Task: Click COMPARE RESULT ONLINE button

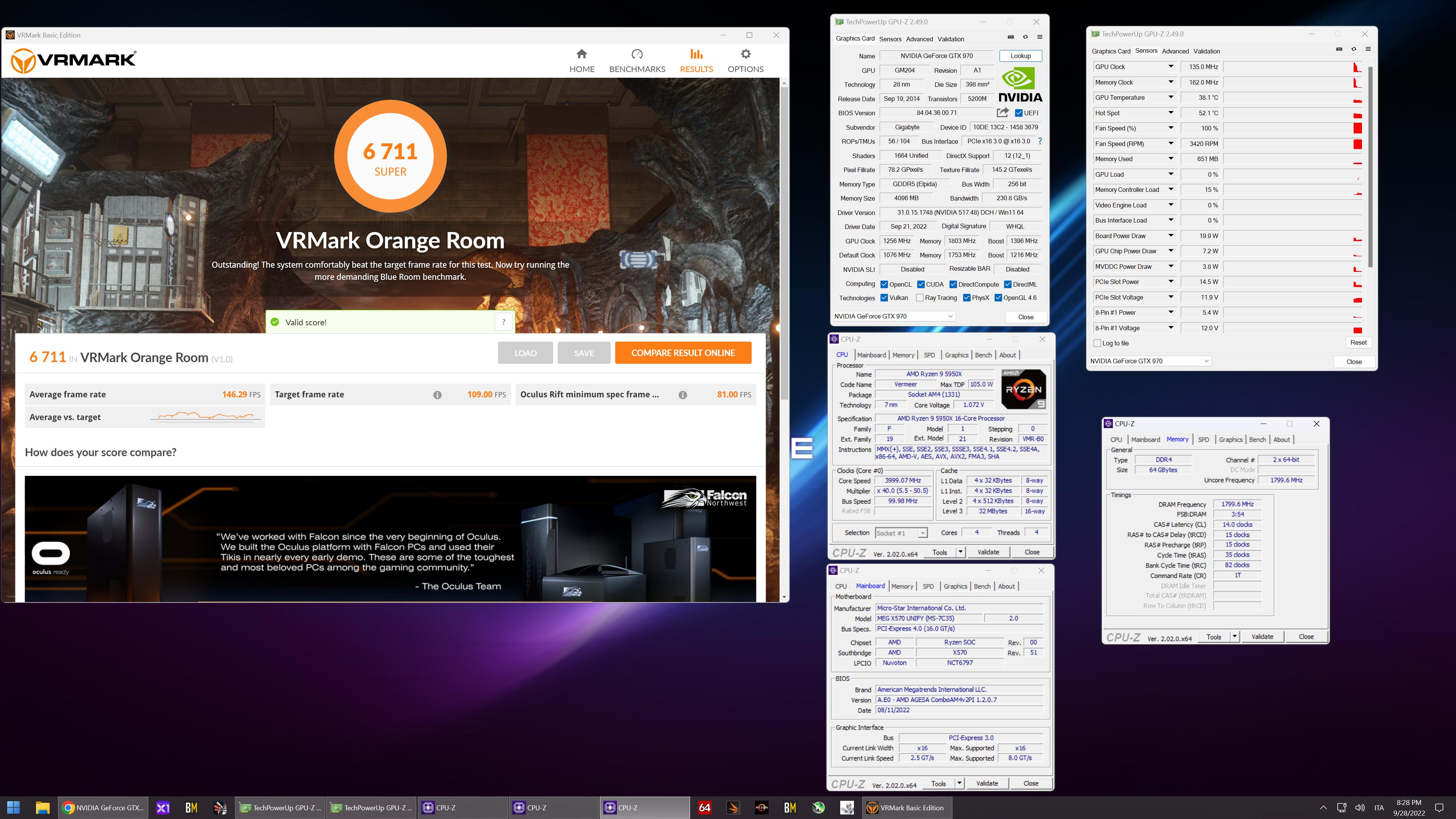Action: (683, 353)
